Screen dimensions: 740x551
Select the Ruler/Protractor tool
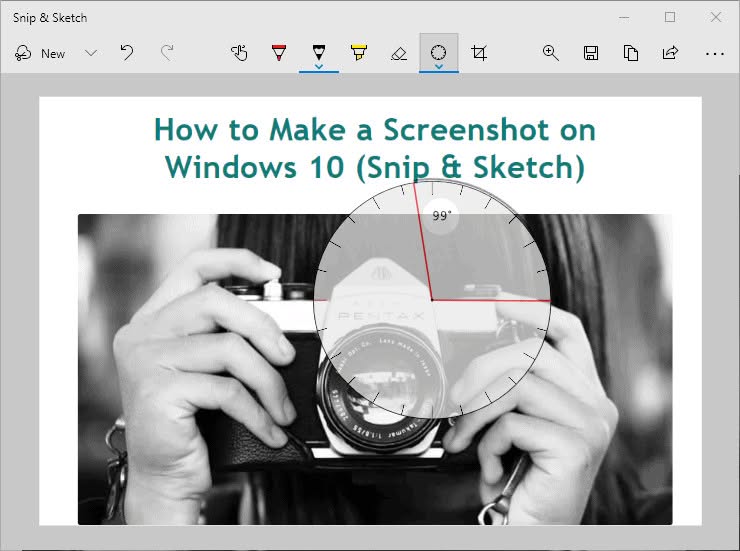coord(438,51)
